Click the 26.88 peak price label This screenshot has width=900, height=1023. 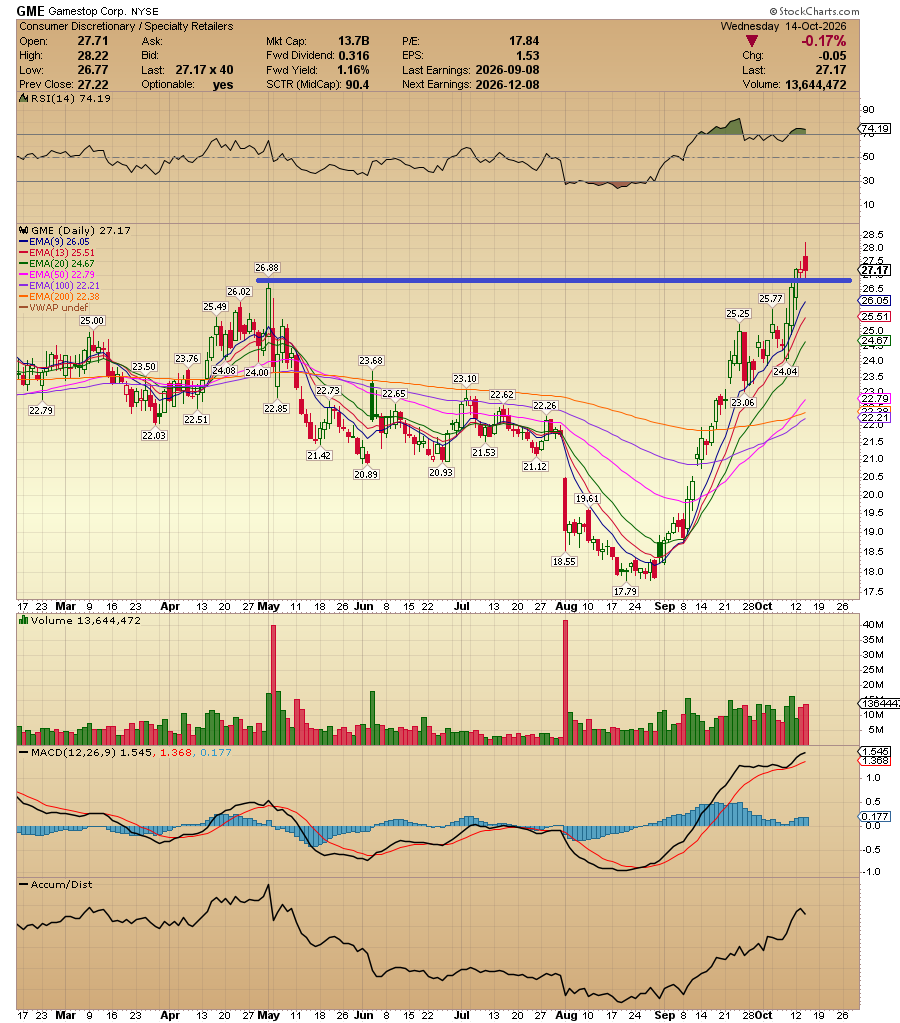pos(267,267)
